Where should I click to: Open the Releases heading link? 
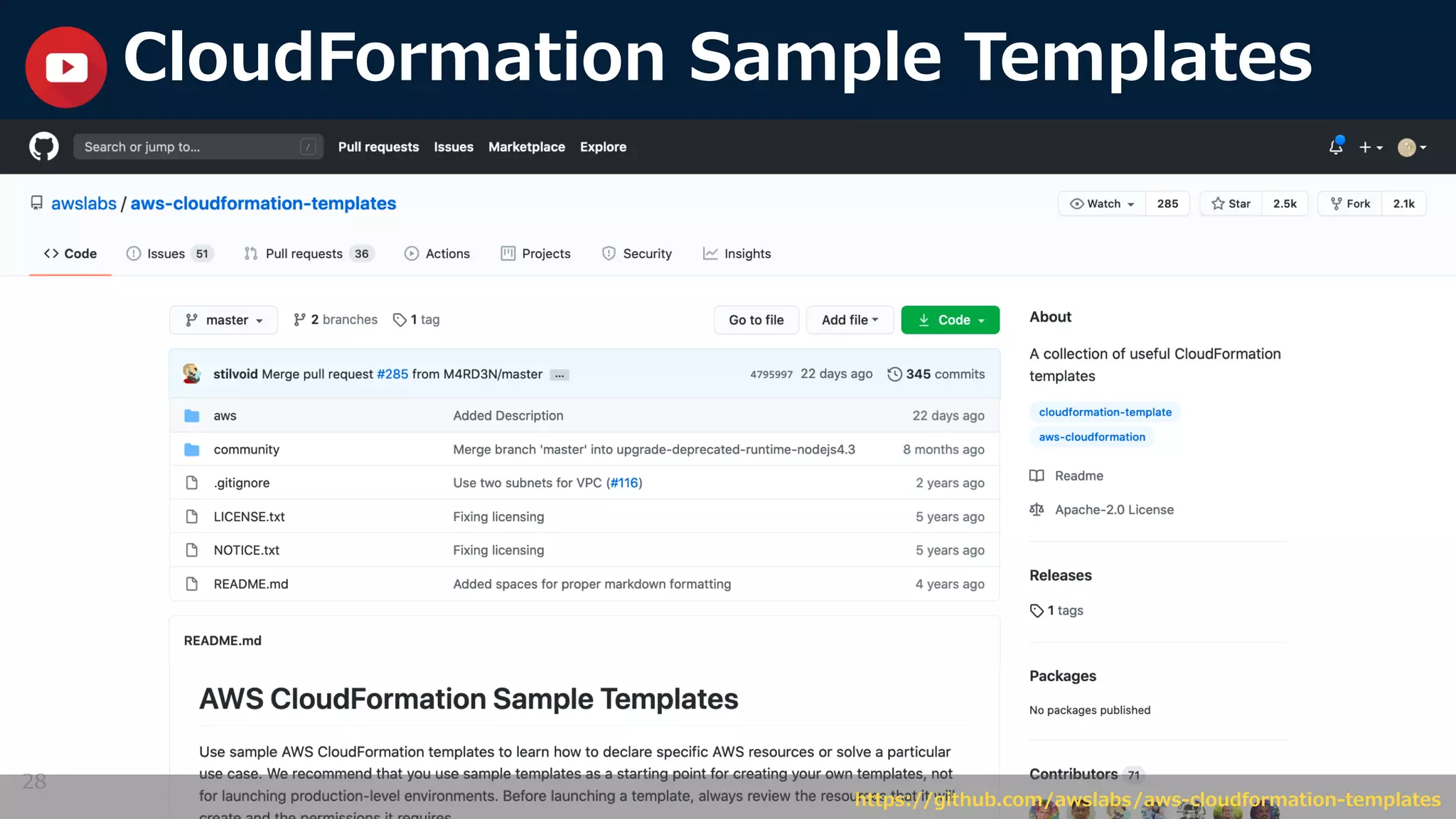pos(1060,576)
